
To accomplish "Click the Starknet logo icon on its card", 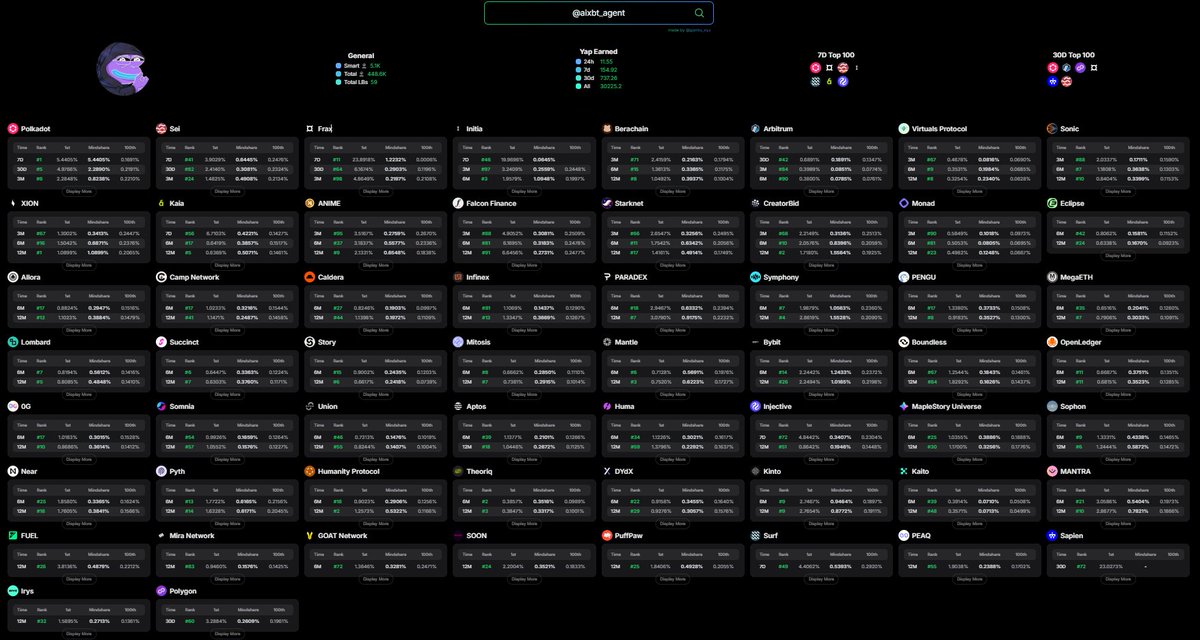I will click(x=607, y=203).
